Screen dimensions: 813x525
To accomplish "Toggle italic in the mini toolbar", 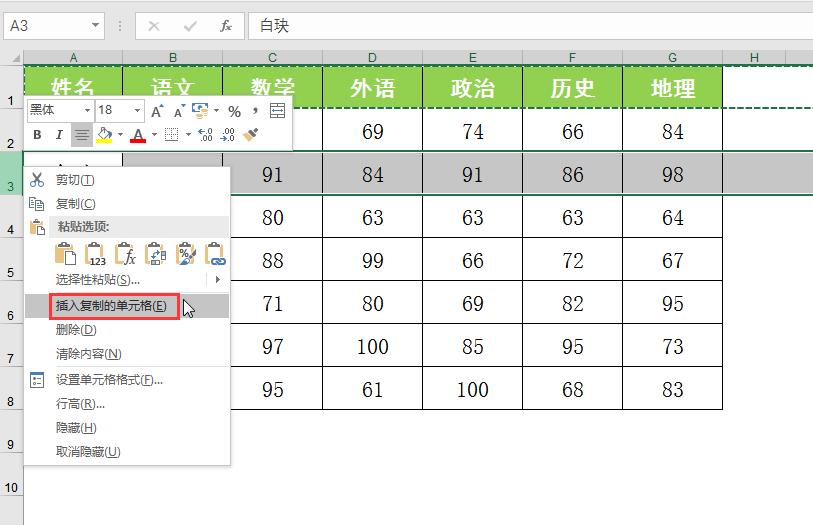I will [59, 135].
